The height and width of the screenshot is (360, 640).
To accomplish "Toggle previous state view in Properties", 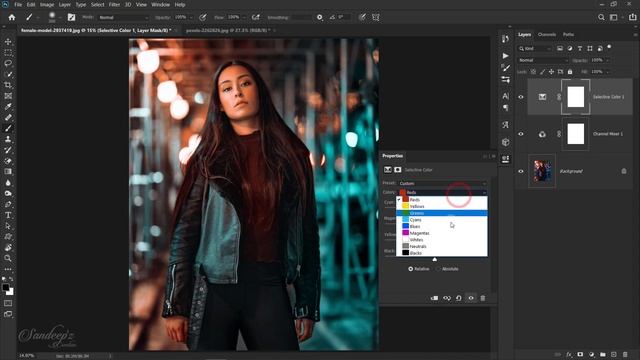I will [x=447, y=298].
